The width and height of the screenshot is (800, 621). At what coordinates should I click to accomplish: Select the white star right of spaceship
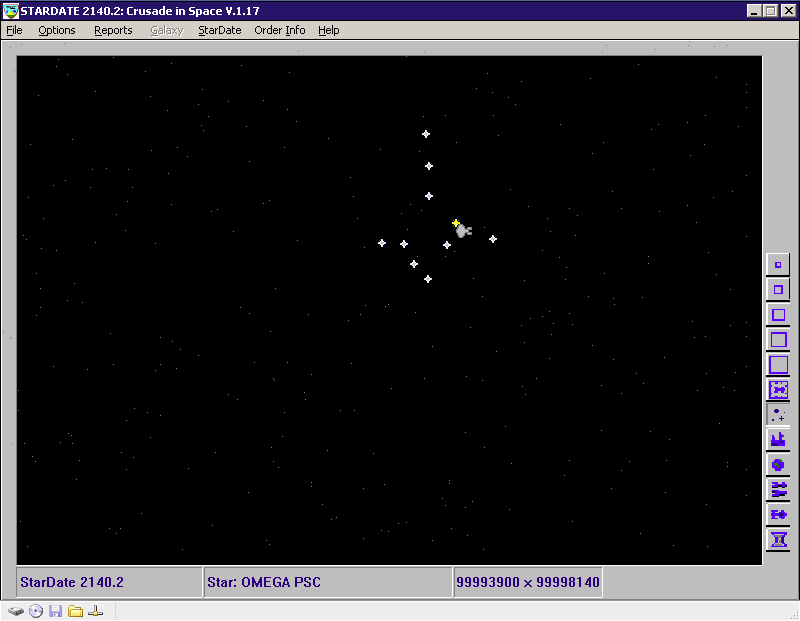[x=493, y=239]
